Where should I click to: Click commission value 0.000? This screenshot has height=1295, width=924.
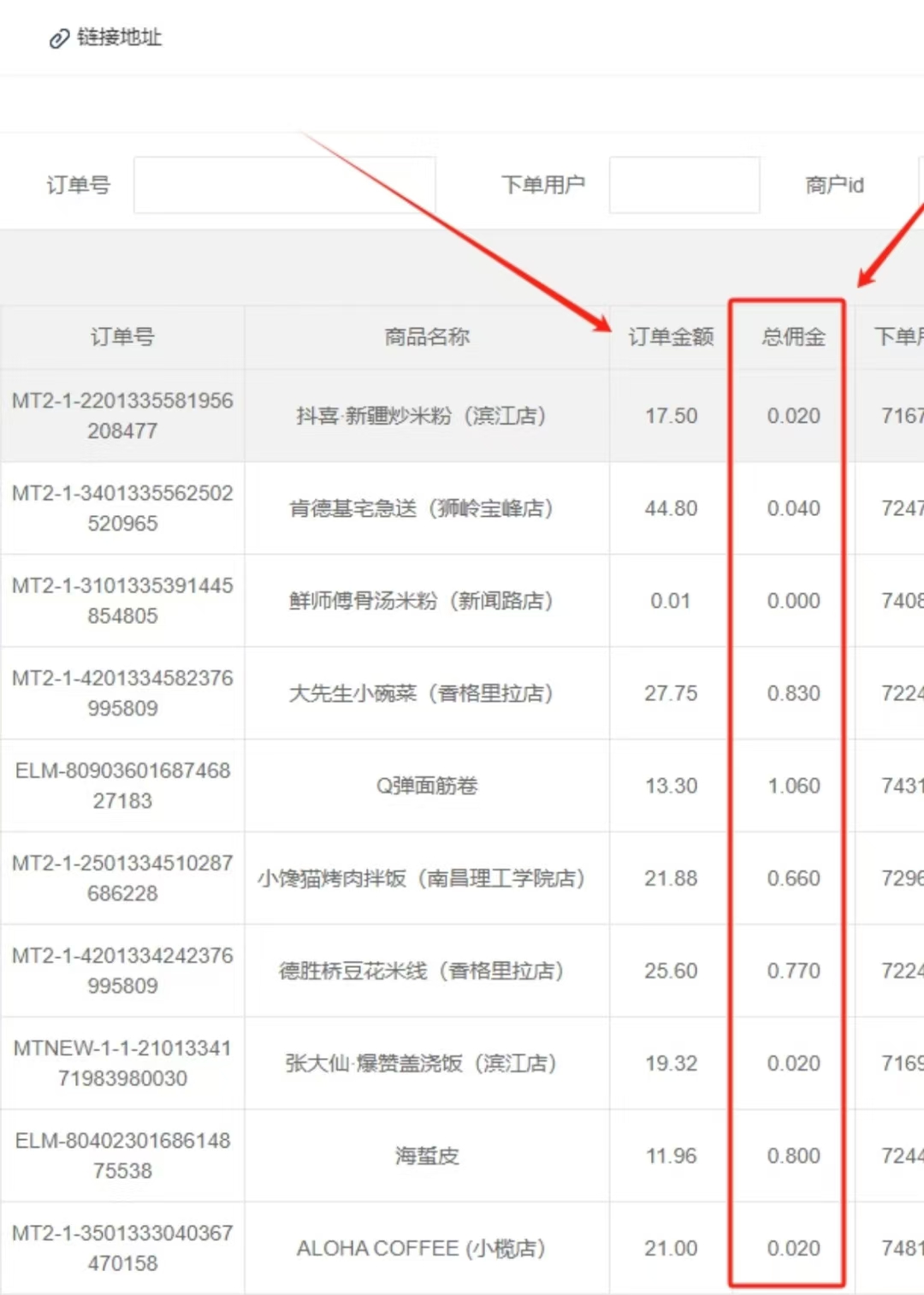[793, 601]
